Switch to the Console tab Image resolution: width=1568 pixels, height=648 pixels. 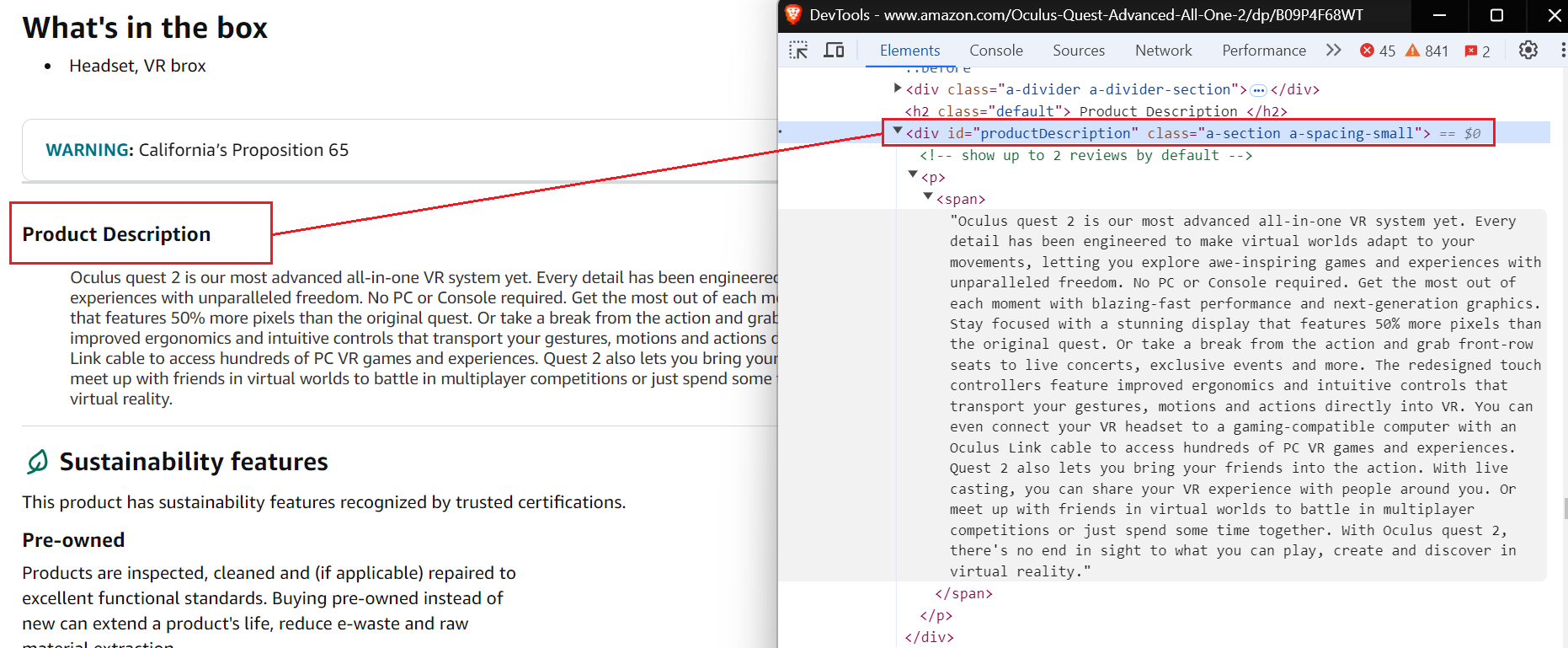(x=995, y=51)
